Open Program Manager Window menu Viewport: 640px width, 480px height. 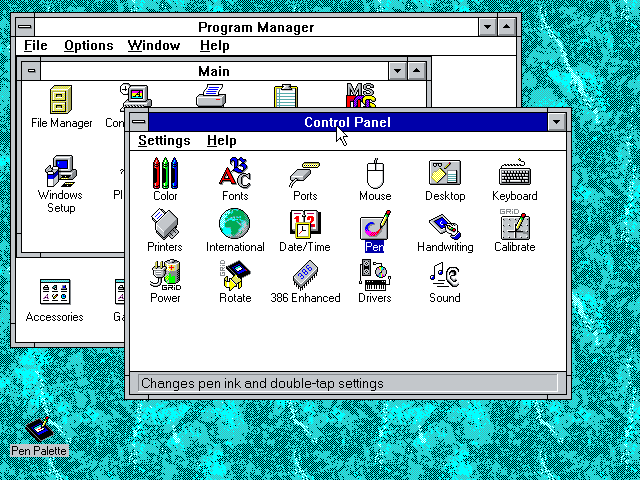[154, 45]
